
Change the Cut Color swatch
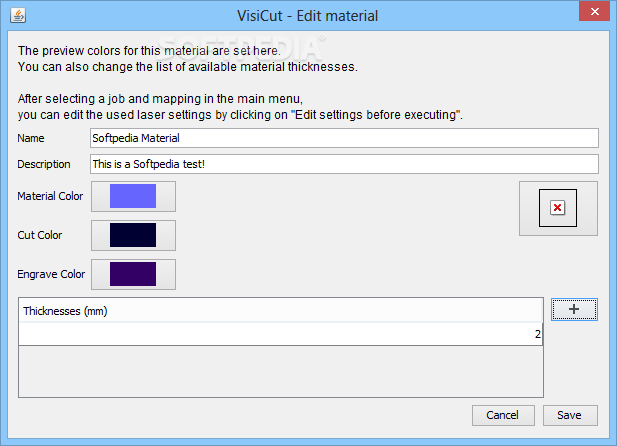133,235
